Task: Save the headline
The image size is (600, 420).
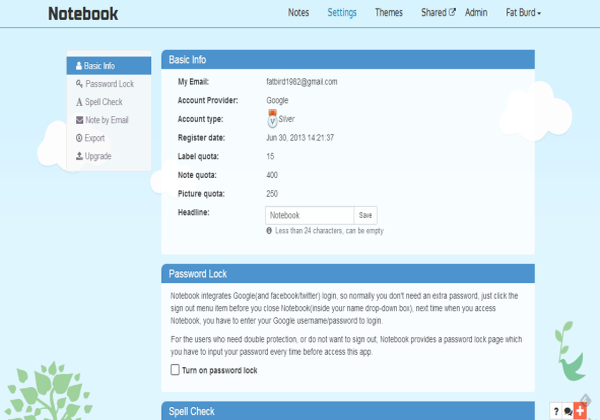Action: tap(365, 215)
